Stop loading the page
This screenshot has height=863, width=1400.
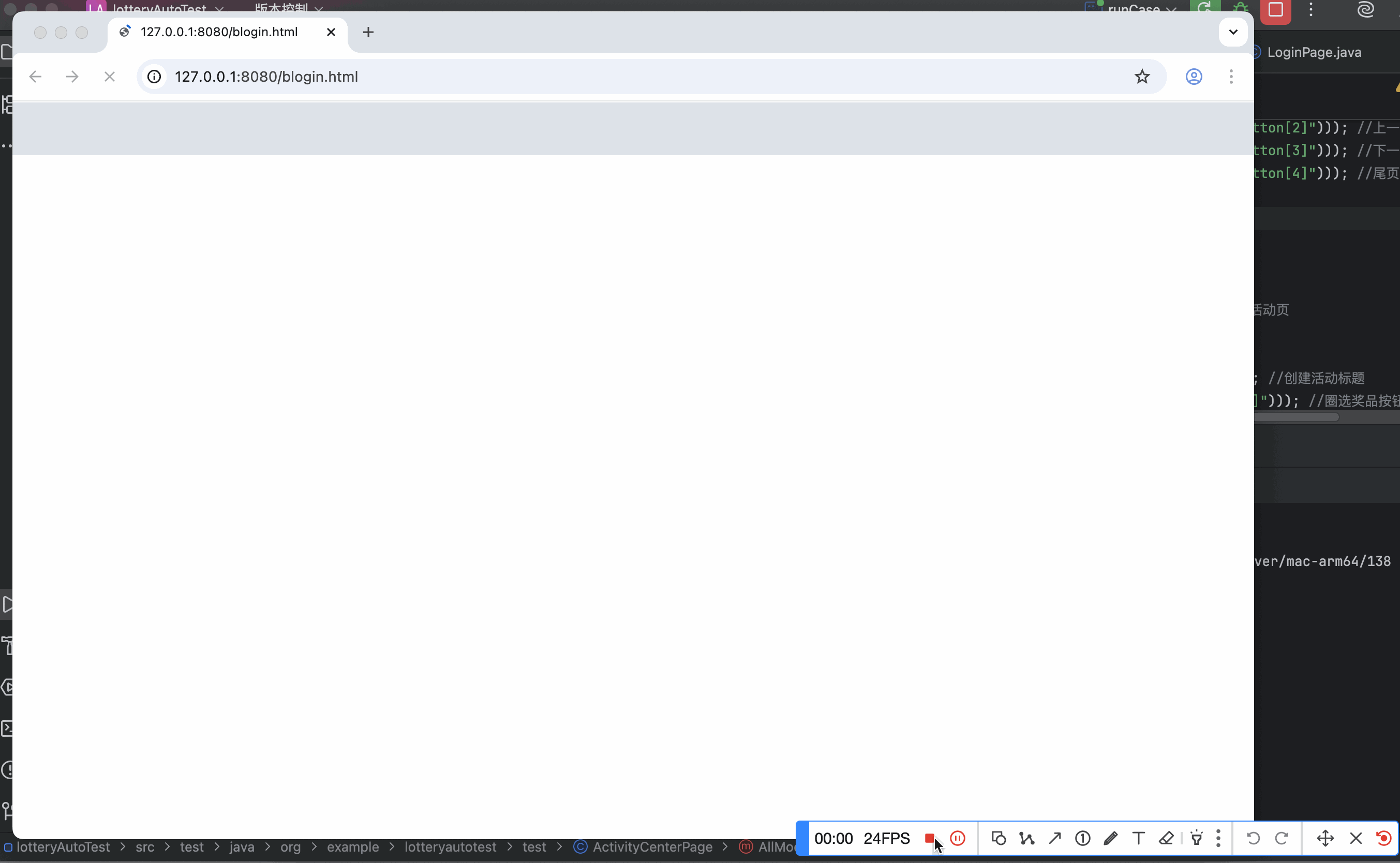pos(110,77)
